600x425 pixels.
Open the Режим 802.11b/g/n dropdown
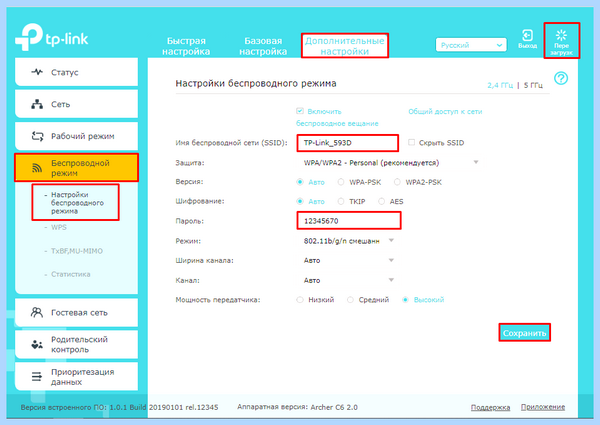(x=347, y=241)
